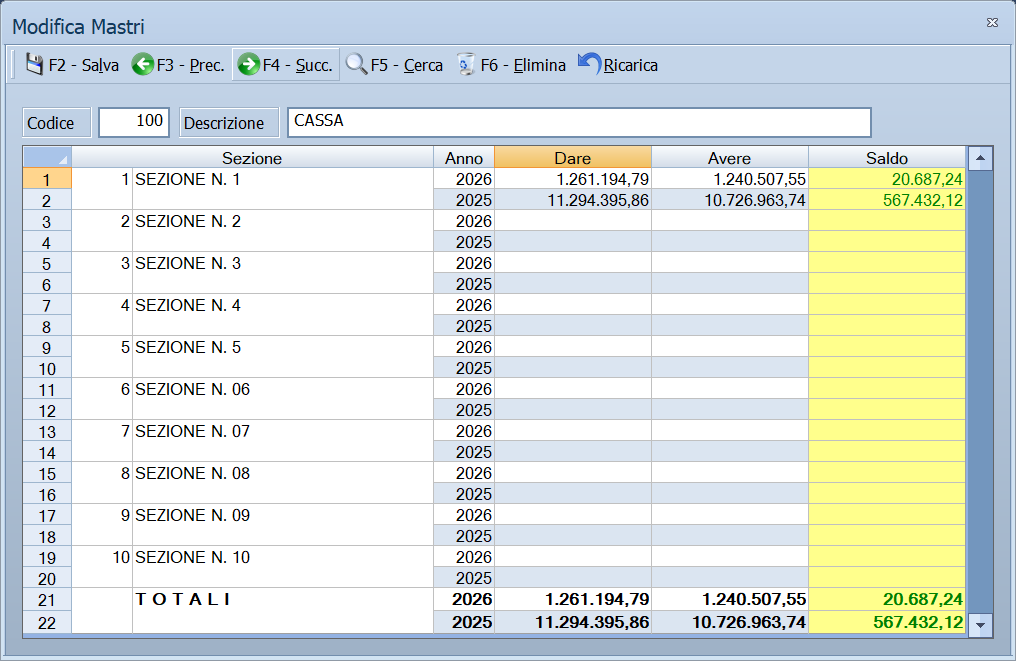Image resolution: width=1016 pixels, height=661 pixels.
Task: Close the Modifica Mastri window
Action: click(992, 23)
